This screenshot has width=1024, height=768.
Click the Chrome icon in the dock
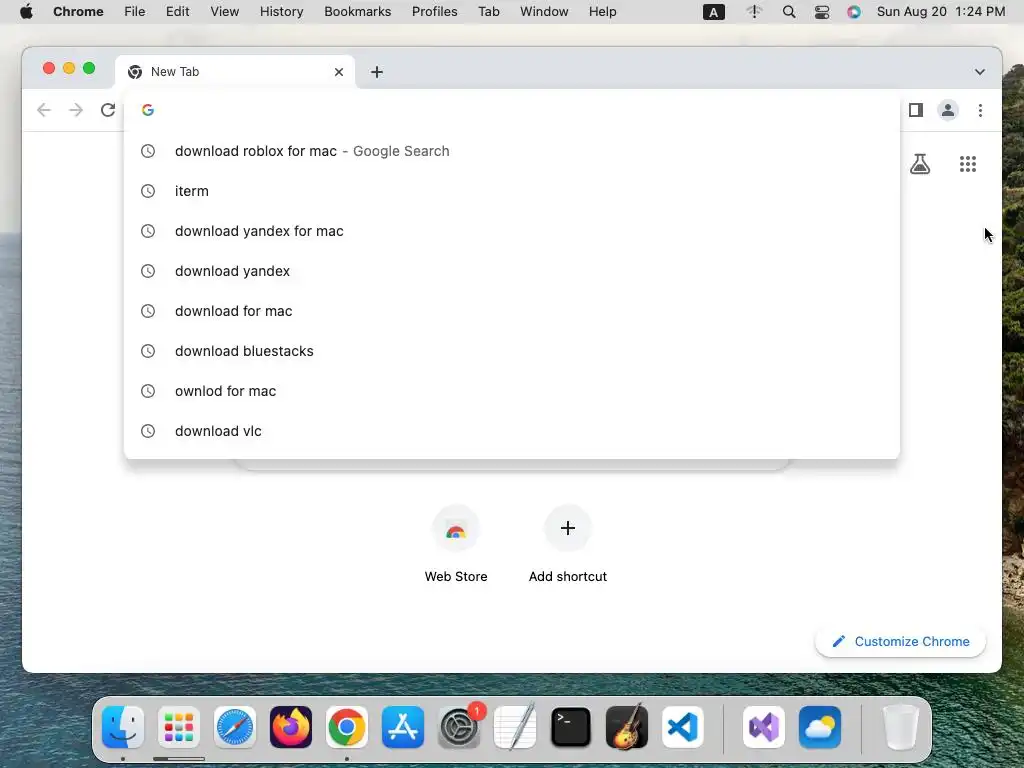pos(347,727)
